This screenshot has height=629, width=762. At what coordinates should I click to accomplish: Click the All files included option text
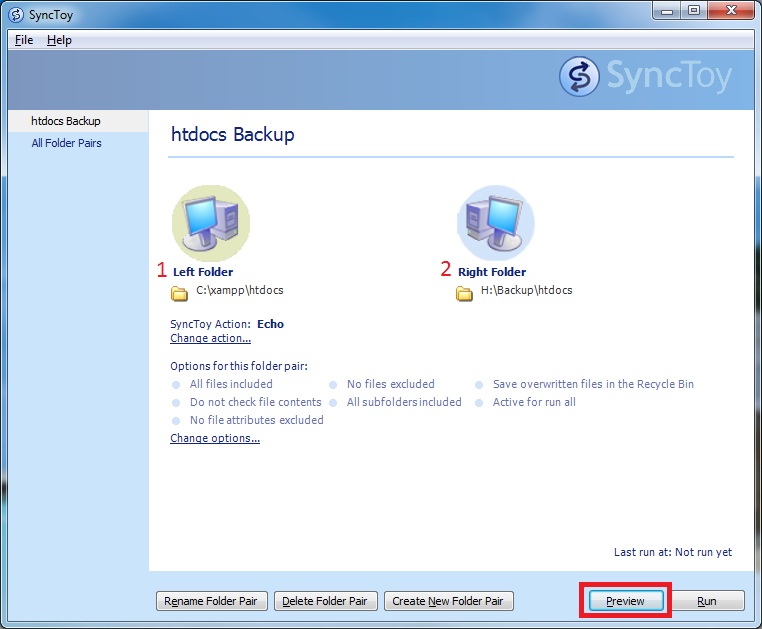pyautogui.click(x=231, y=384)
